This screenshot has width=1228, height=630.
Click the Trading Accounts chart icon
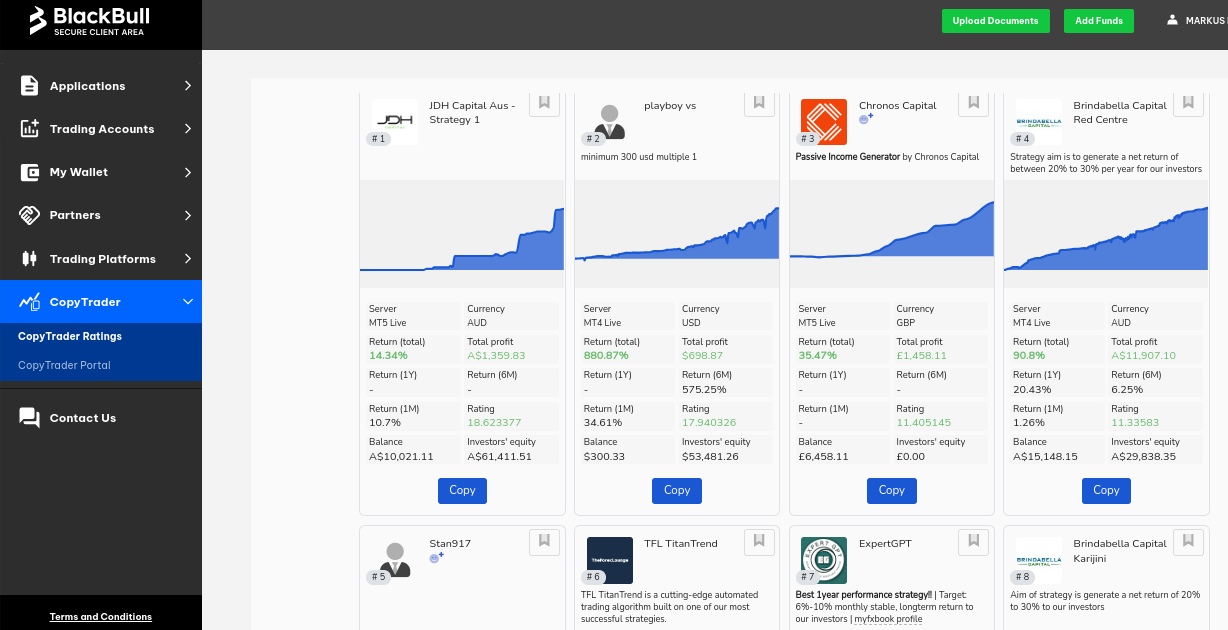click(29, 129)
